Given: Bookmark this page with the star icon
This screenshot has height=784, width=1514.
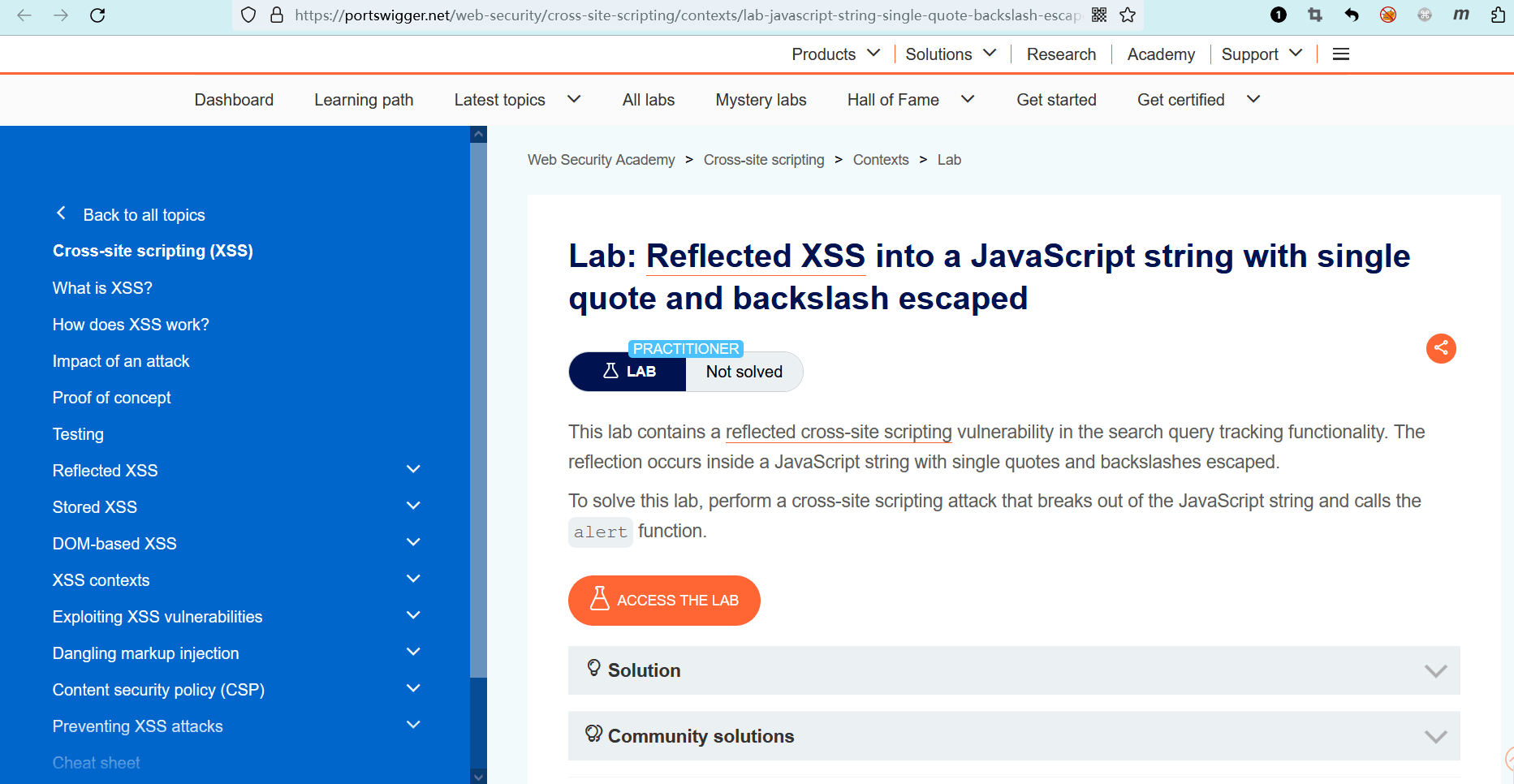Looking at the screenshot, I should 1128,15.
